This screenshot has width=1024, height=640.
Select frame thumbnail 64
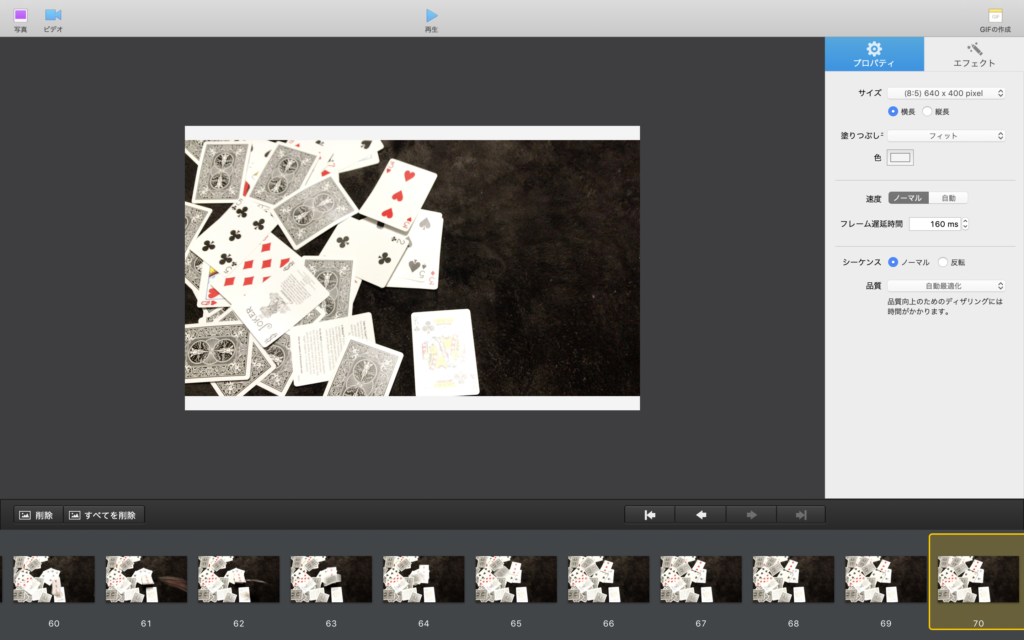pos(423,579)
